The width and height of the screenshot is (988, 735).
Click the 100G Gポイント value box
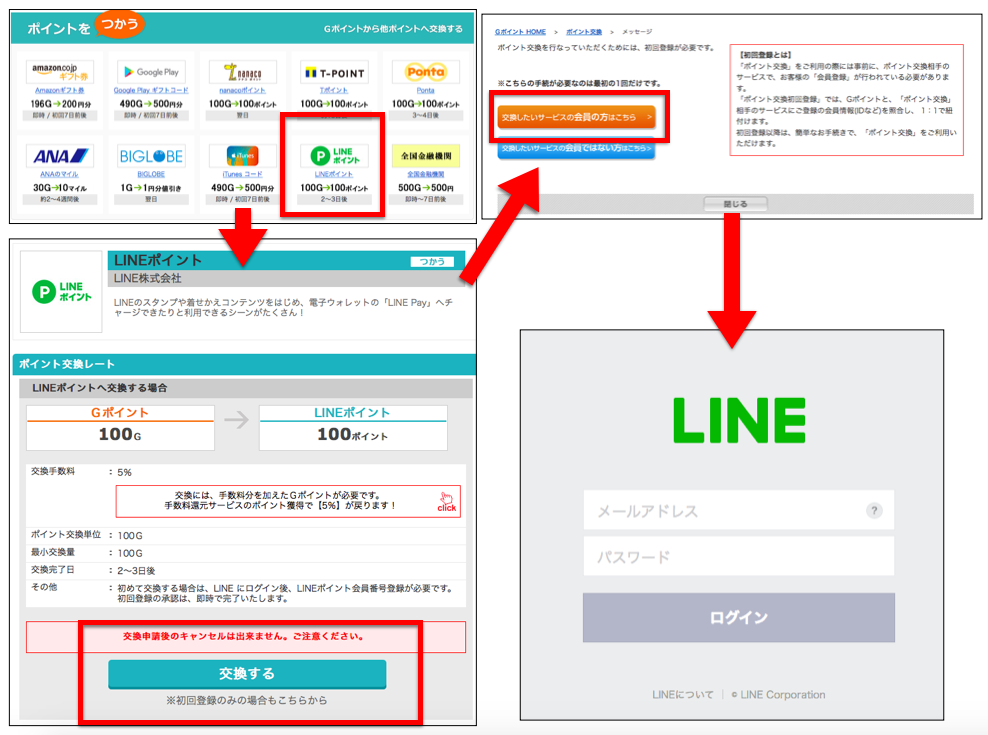(120, 428)
